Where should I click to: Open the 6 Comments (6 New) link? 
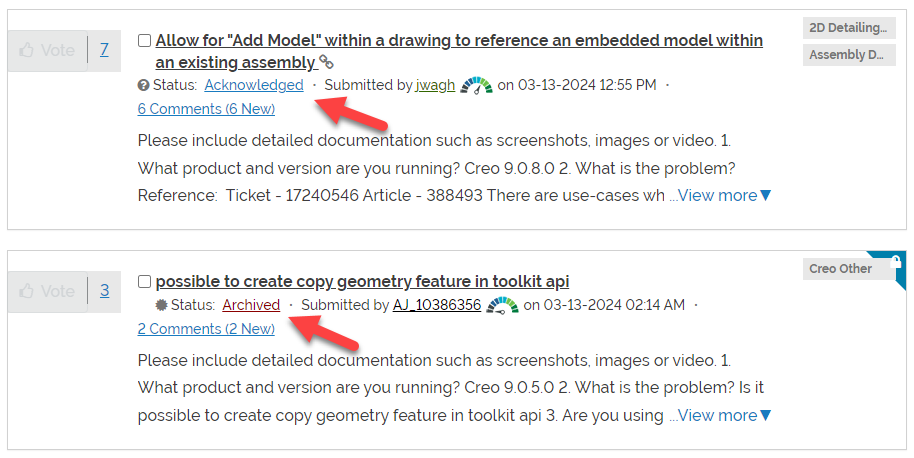pyautogui.click(x=206, y=109)
